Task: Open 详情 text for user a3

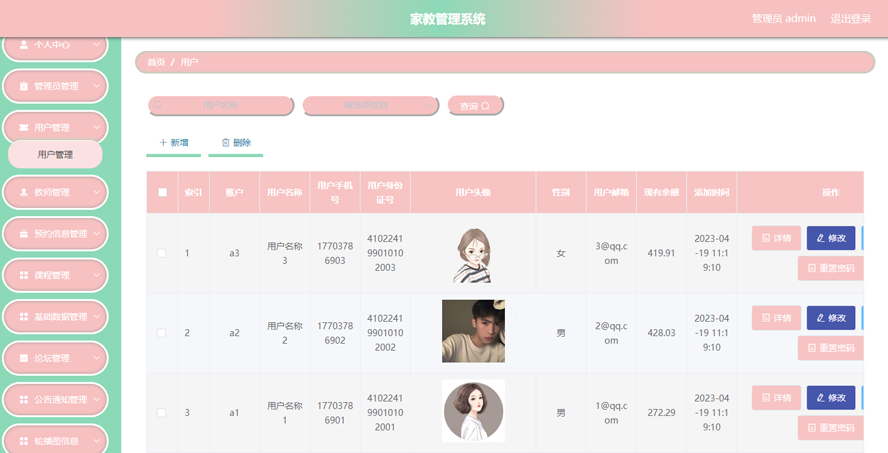Action: (782, 238)
